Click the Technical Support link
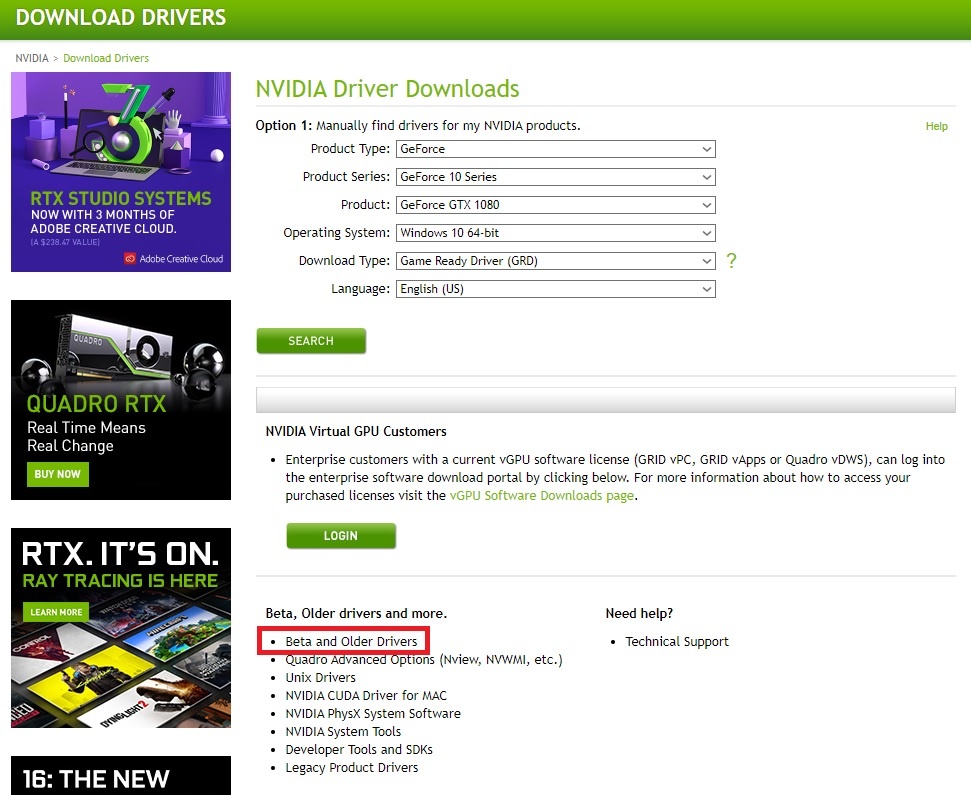Screen dimensions: 971x795 677,642
